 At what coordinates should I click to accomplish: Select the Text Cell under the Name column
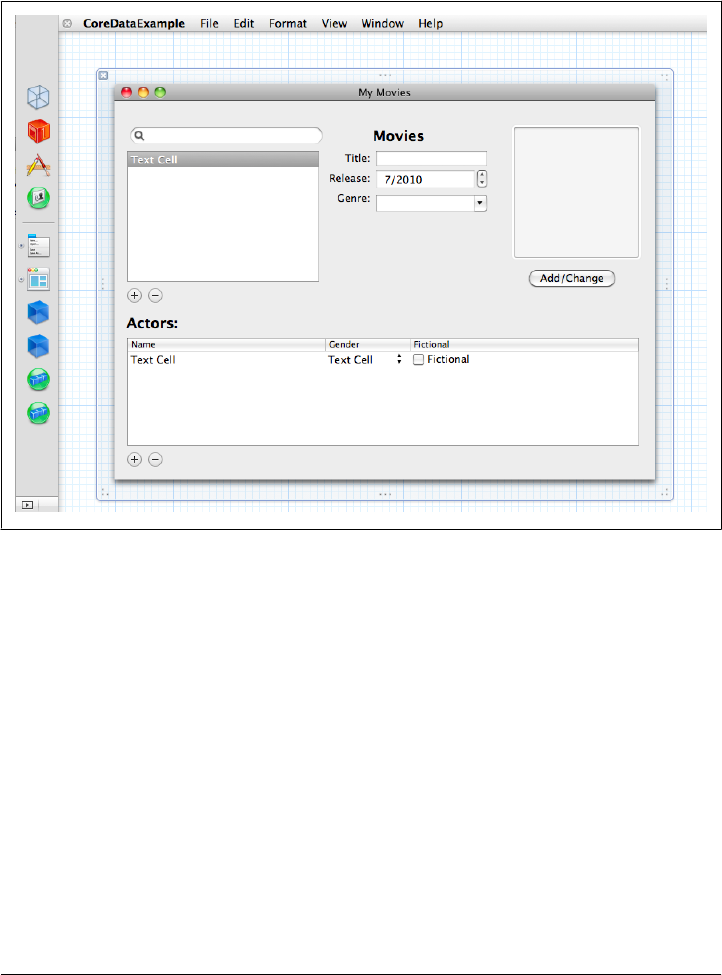153,359
